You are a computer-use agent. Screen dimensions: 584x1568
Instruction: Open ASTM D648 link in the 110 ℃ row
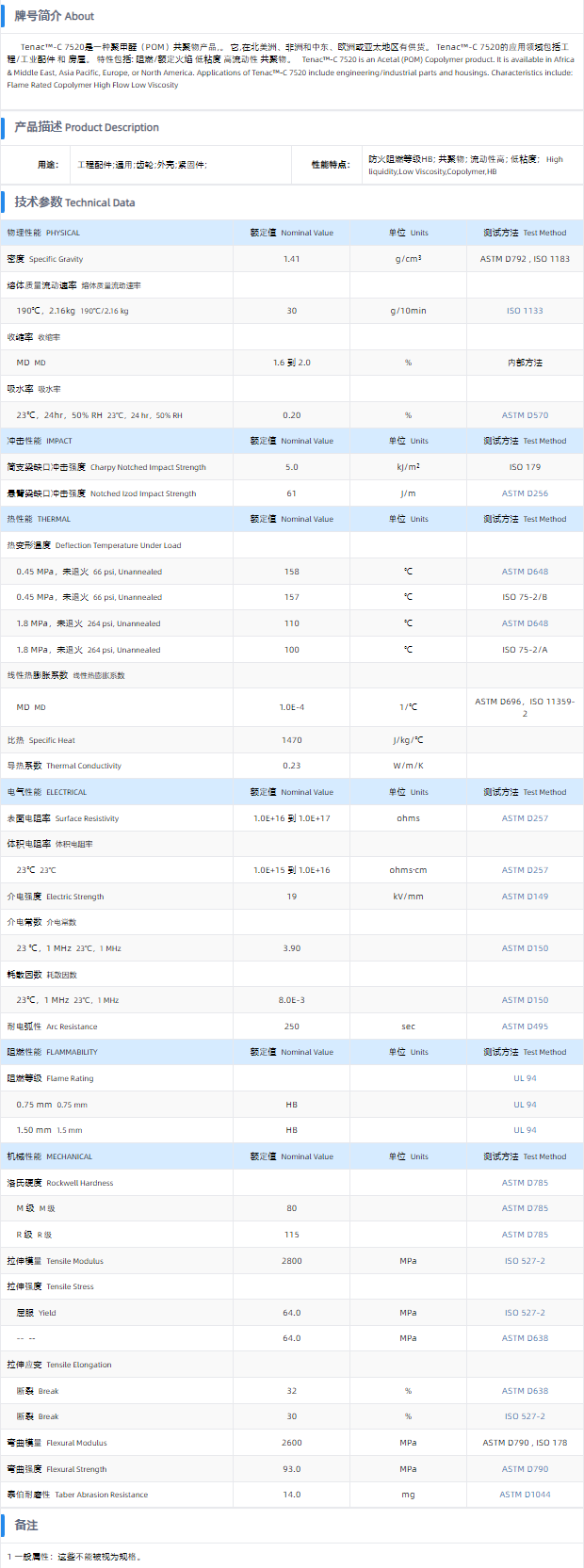pyautogui.click(x=525, y=623)
